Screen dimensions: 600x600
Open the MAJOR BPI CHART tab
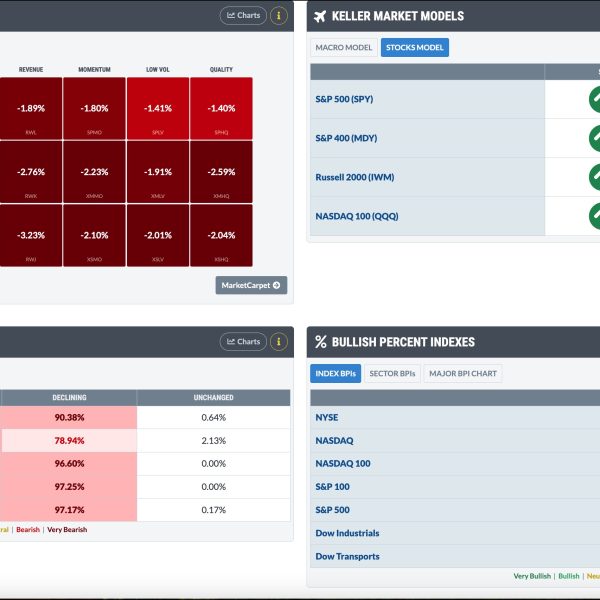pos(463,373)
